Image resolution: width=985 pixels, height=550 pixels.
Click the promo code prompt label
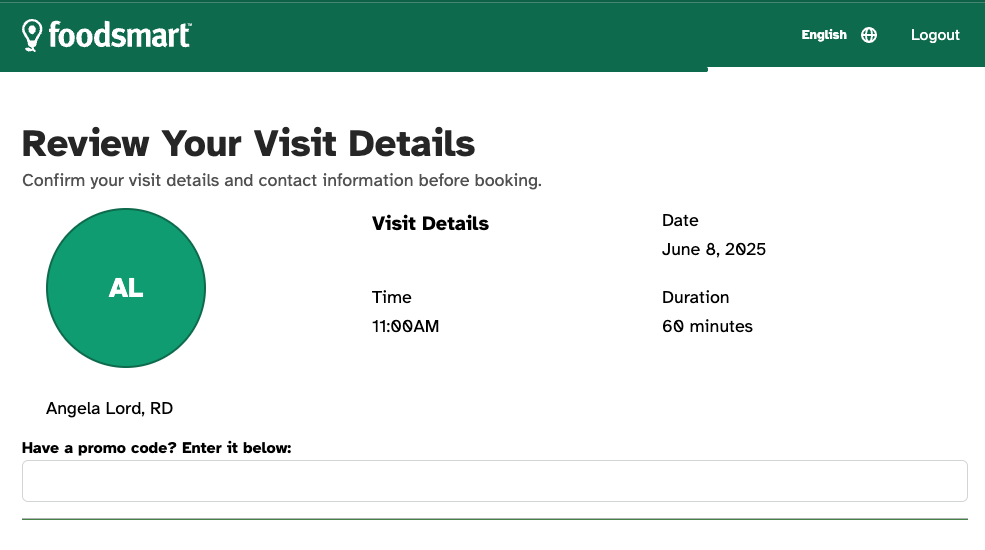(156, 448)
